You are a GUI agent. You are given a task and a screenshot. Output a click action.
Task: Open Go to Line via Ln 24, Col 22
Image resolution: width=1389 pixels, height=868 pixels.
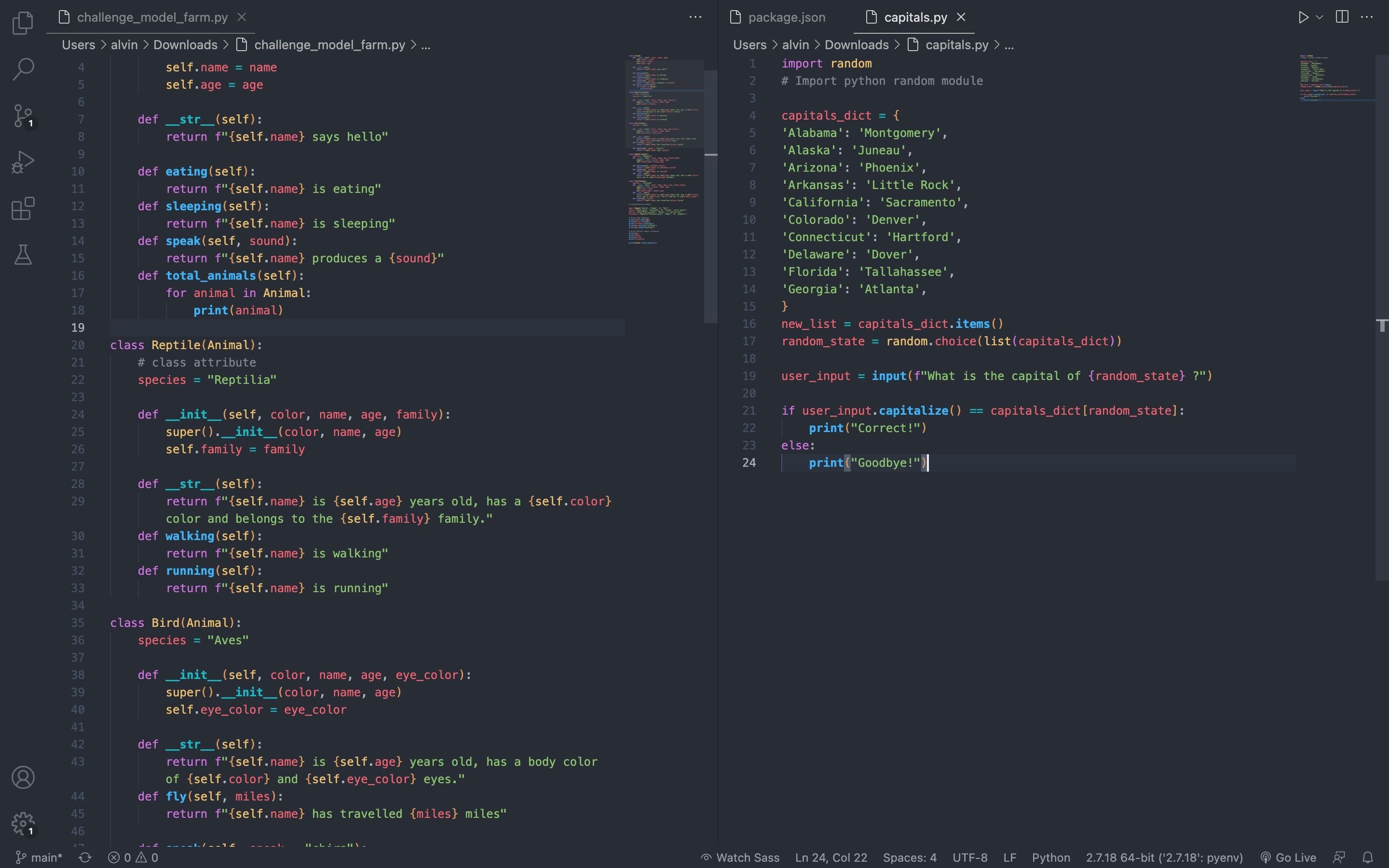[x=831, y=858]
